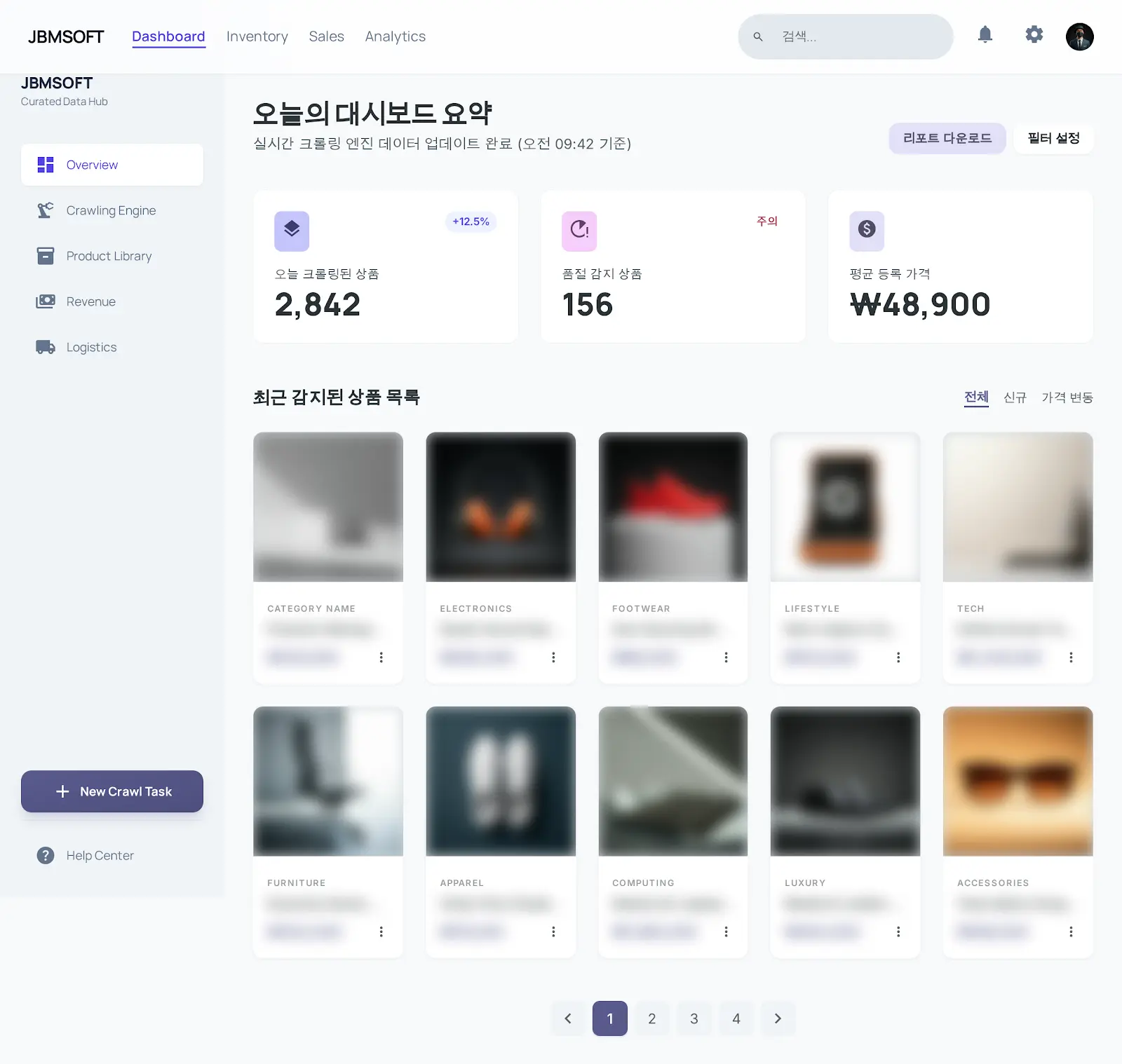Open settings gear in top bar

coord(1034,34)
